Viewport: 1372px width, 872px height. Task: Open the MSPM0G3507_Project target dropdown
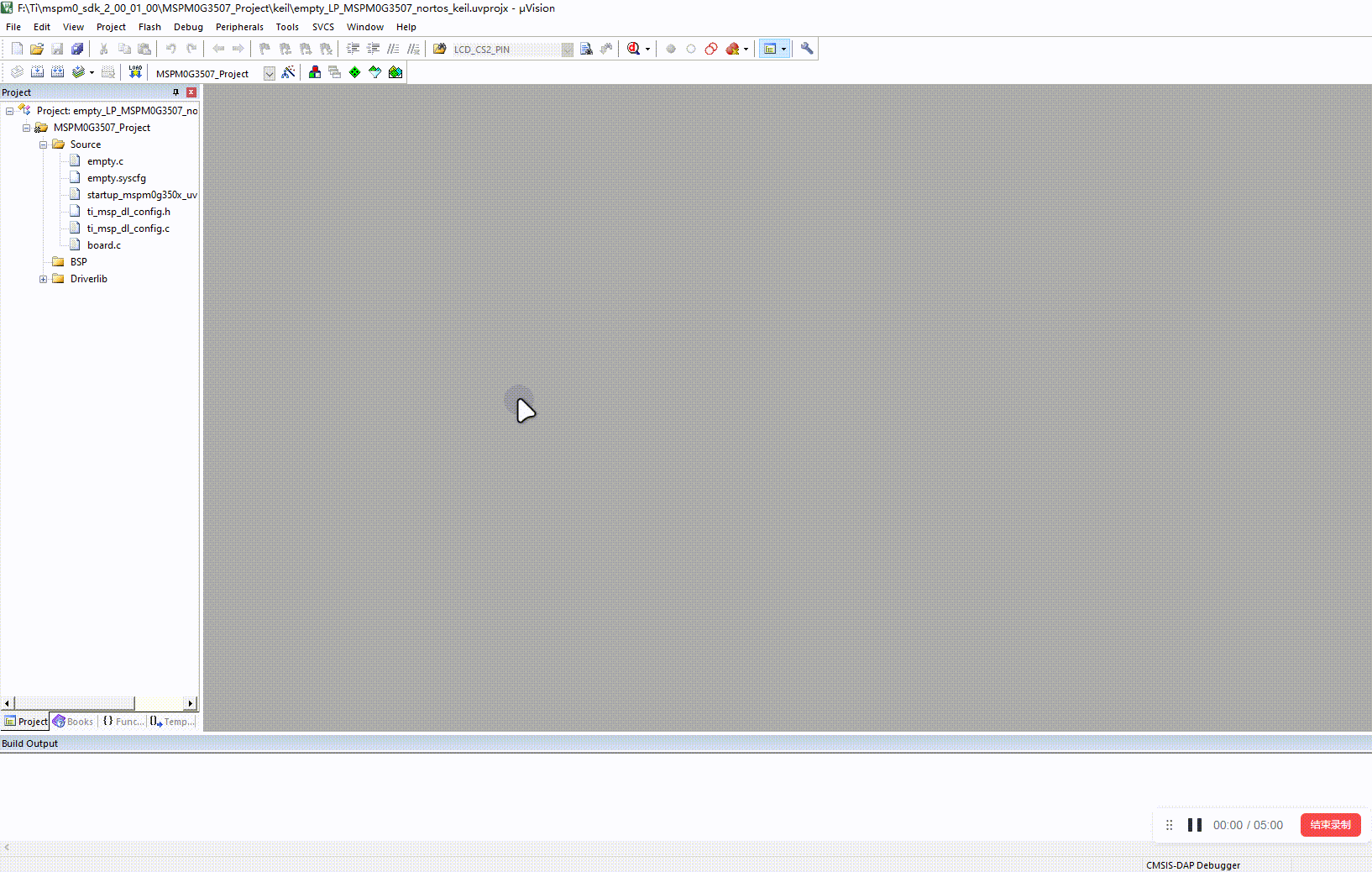pos(269,73)
